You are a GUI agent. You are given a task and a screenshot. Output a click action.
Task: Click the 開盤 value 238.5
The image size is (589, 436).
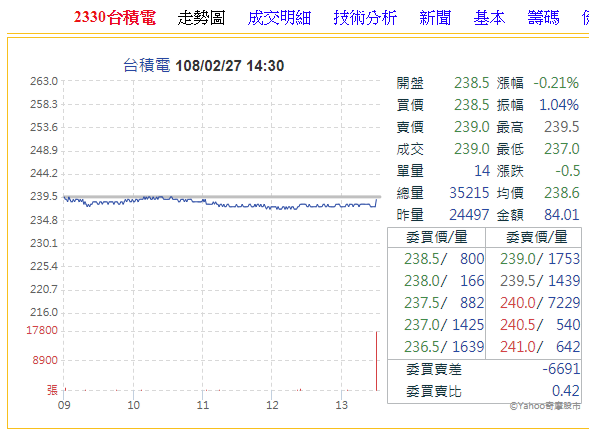pyautogui.click(x=471, y=83)
